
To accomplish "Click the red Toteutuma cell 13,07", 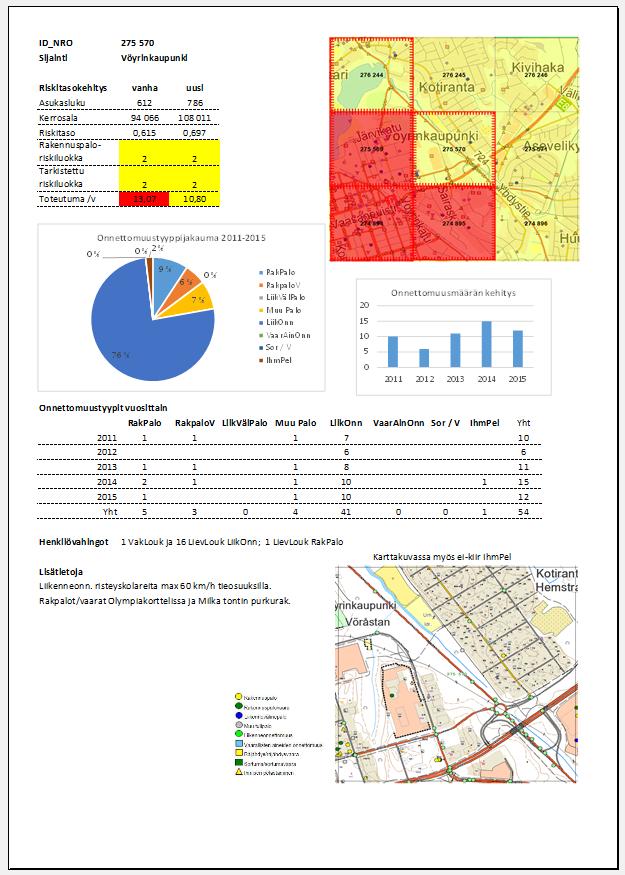I will pos(144,199).
